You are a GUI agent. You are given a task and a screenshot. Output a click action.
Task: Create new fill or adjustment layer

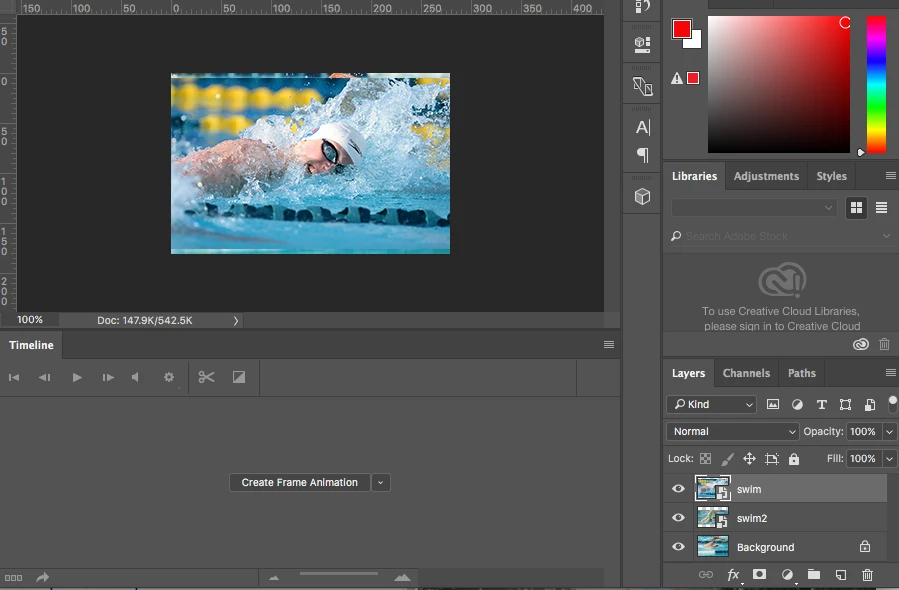[x=787, y=575]
